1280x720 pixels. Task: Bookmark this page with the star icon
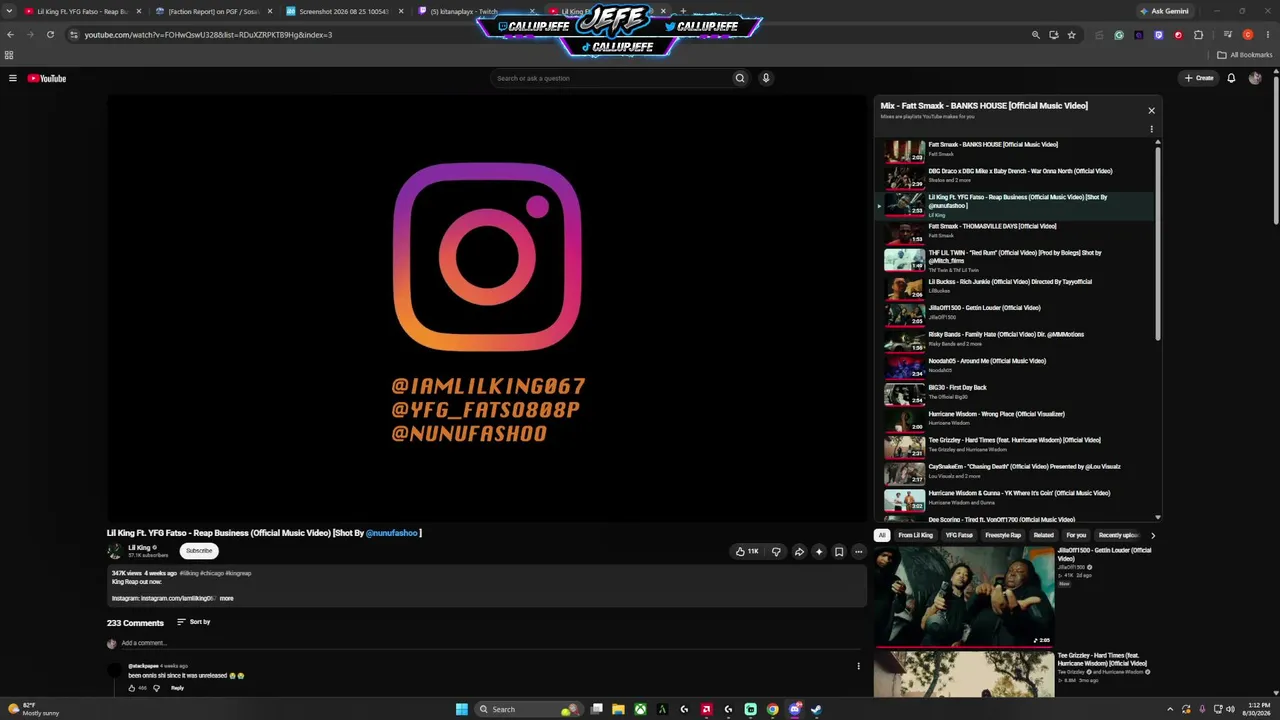pyautogui.click(x=1071, y=35)
